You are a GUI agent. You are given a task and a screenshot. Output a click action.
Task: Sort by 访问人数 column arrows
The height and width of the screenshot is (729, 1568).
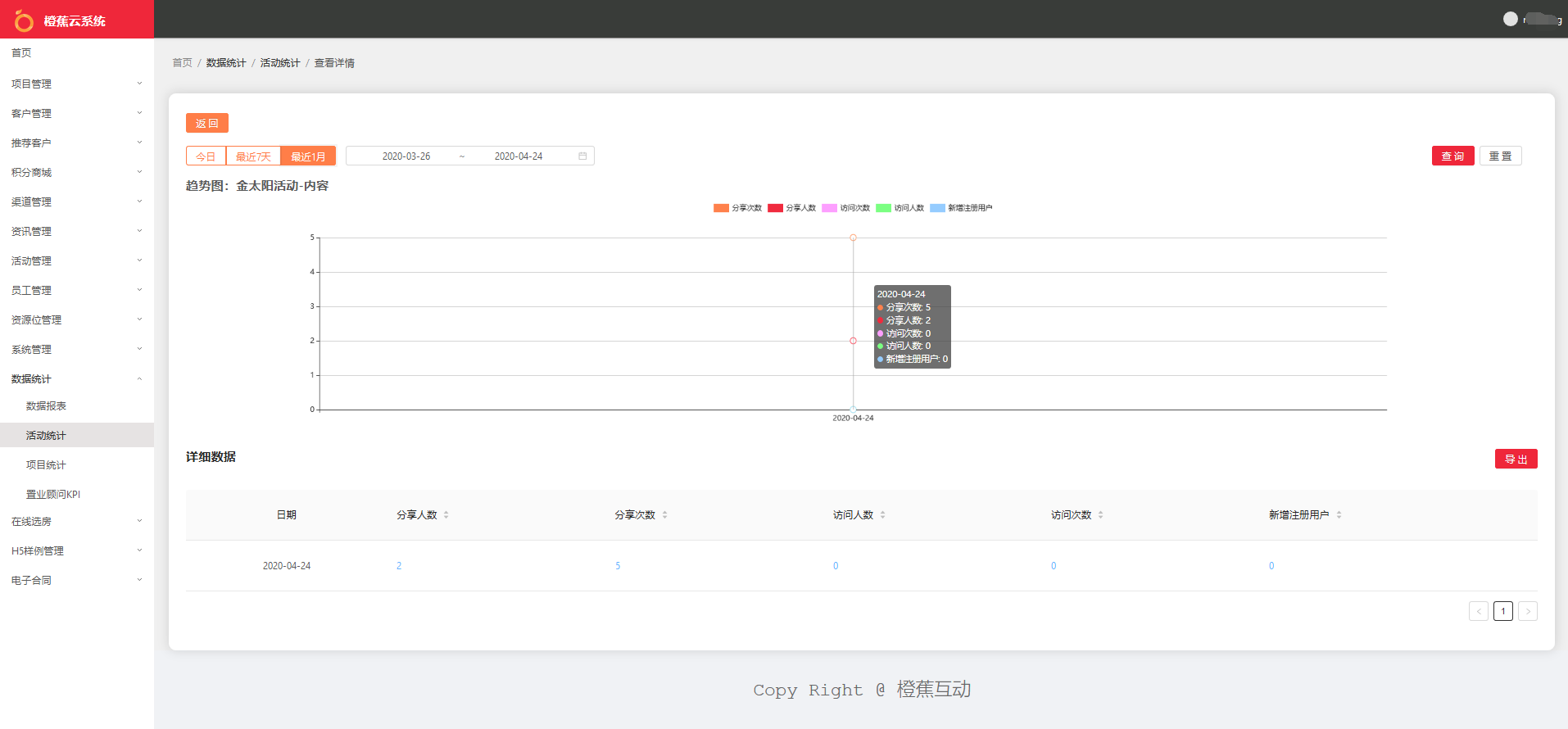[882, 515]
